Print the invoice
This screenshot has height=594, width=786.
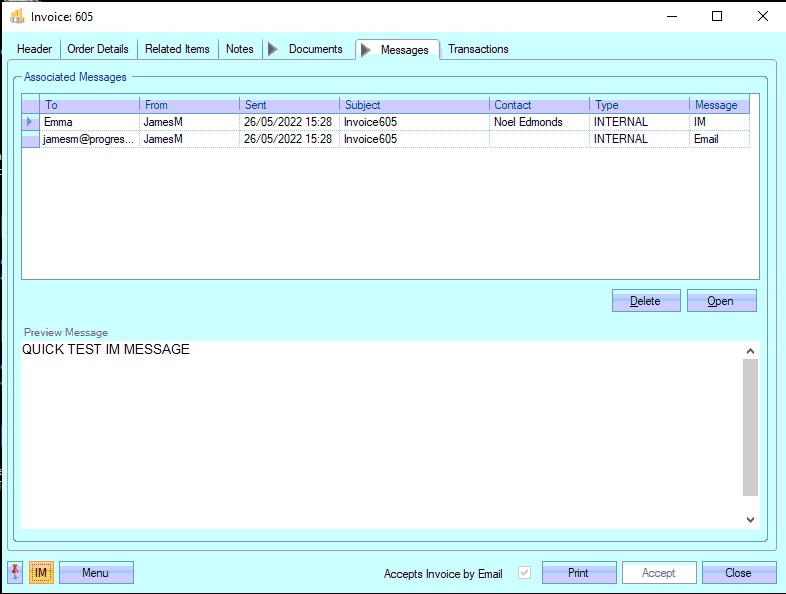pyautogui.click(x=578, y=573)
